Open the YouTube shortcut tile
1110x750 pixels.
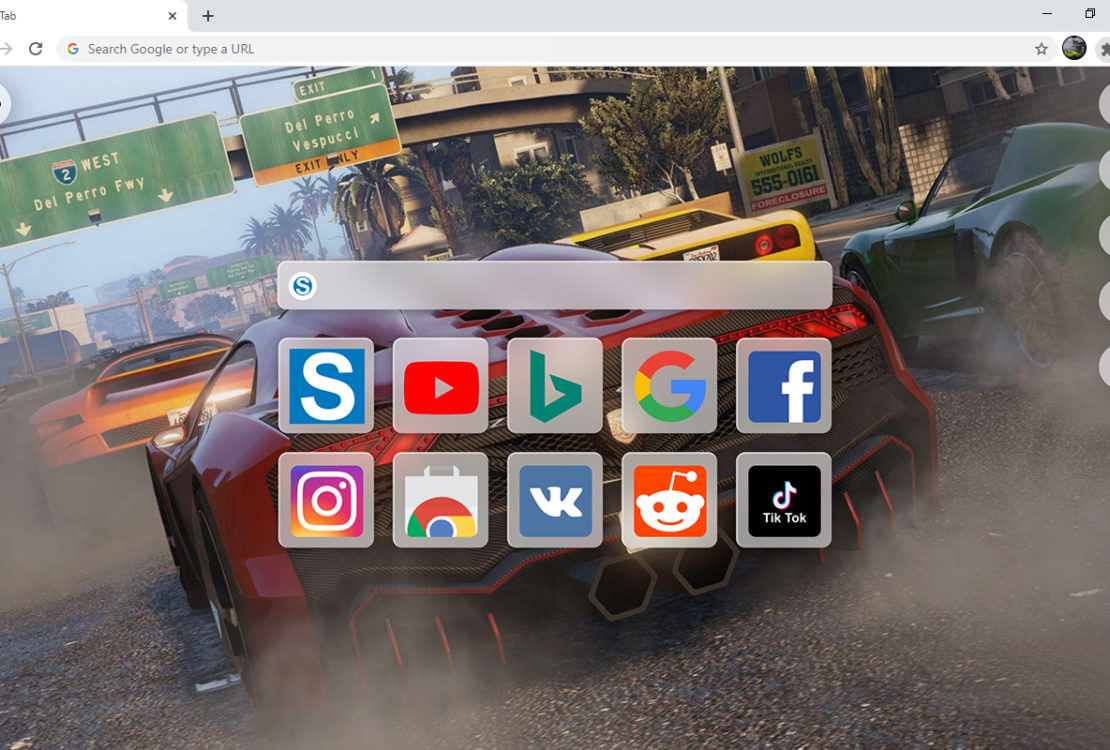441,386
